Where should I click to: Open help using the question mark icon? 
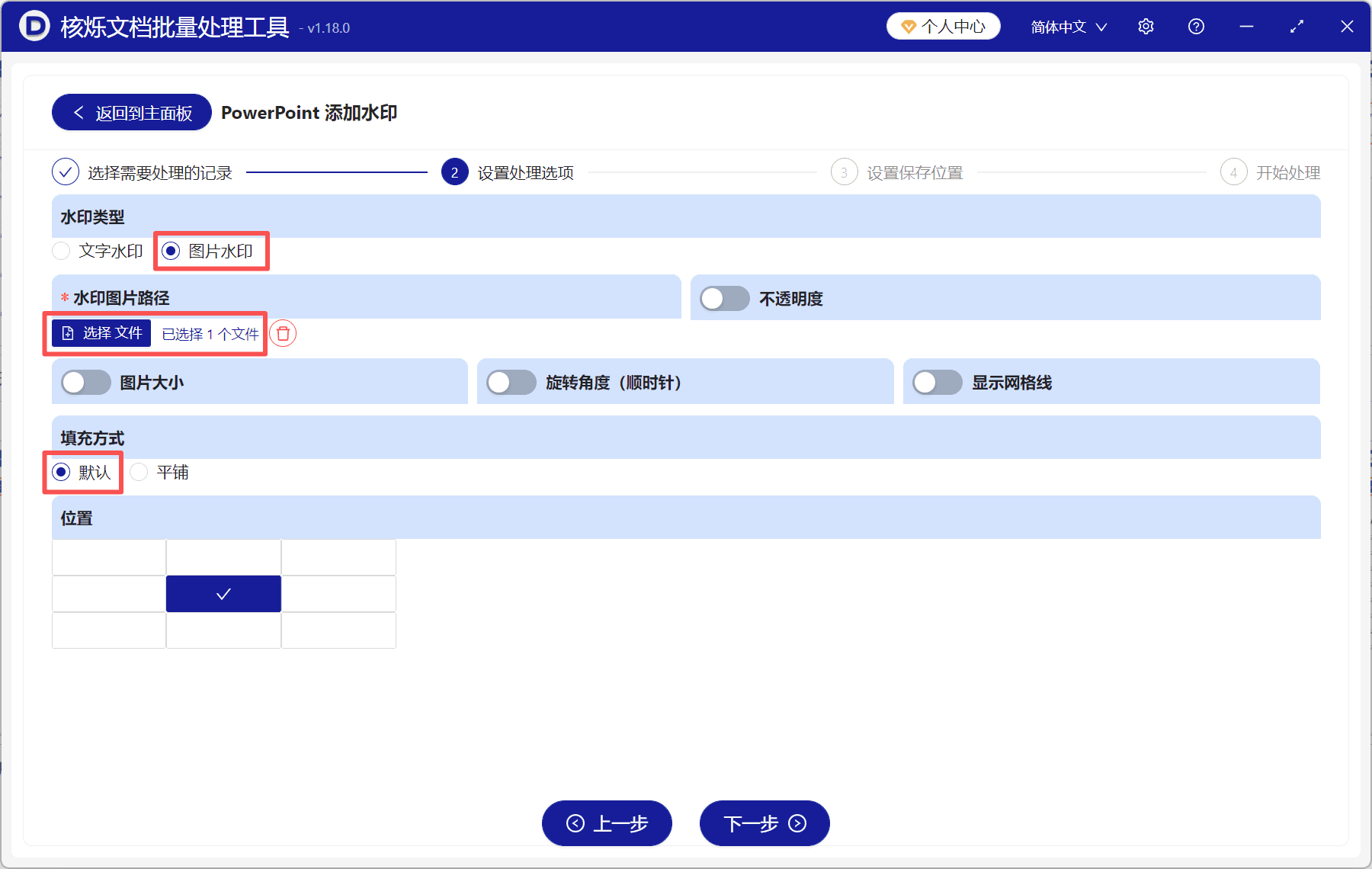click(1196, 26)
